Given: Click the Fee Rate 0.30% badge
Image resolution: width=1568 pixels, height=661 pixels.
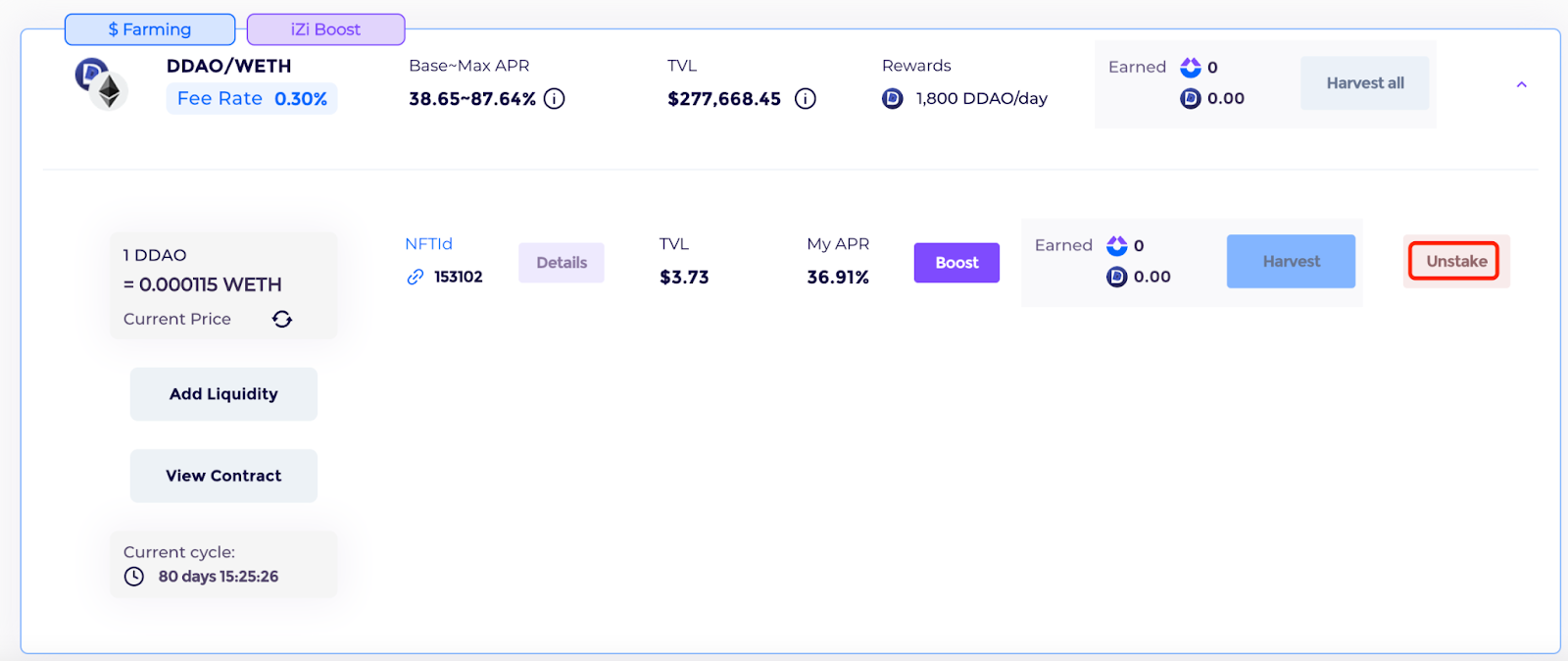Looking at the screenshot, I should click(x=252, y=99).
